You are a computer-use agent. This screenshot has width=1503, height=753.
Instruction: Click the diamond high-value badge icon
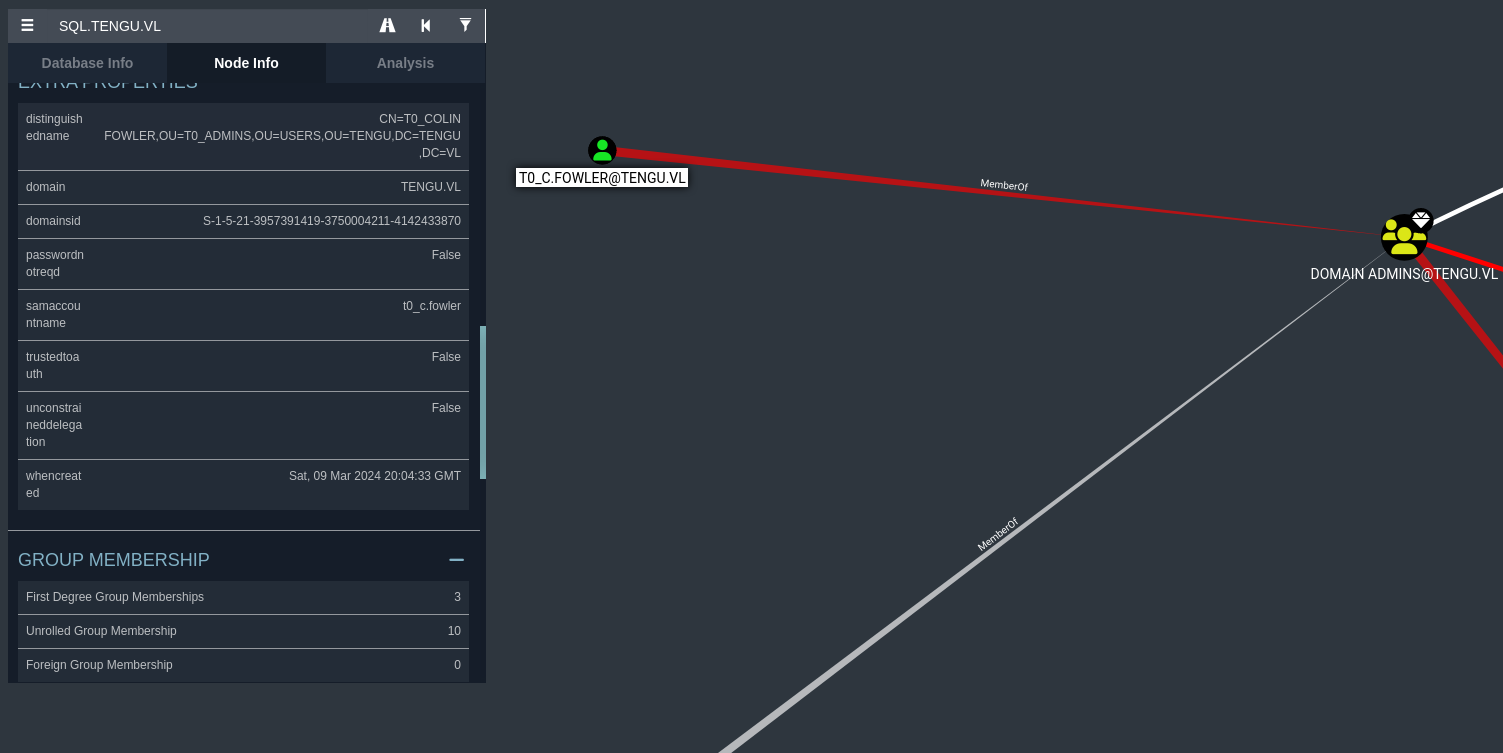tap(1421, 219)
